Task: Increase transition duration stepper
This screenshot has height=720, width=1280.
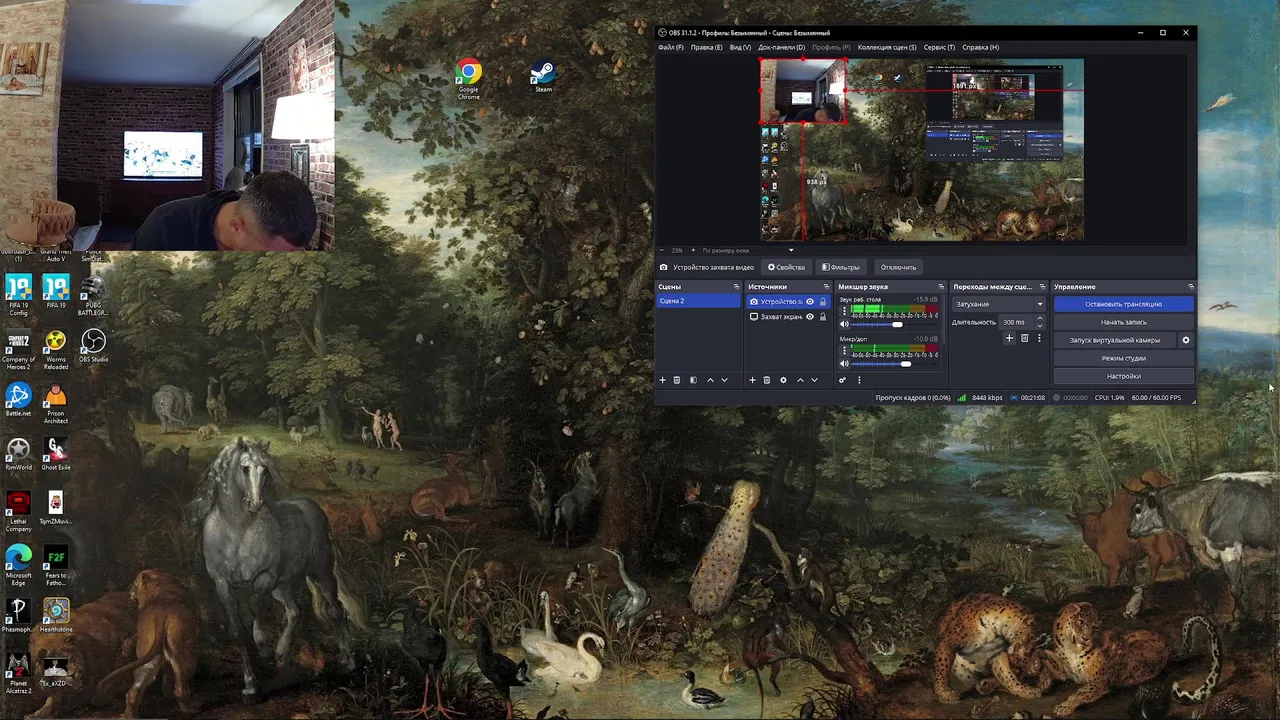Action: (1040, 319)
